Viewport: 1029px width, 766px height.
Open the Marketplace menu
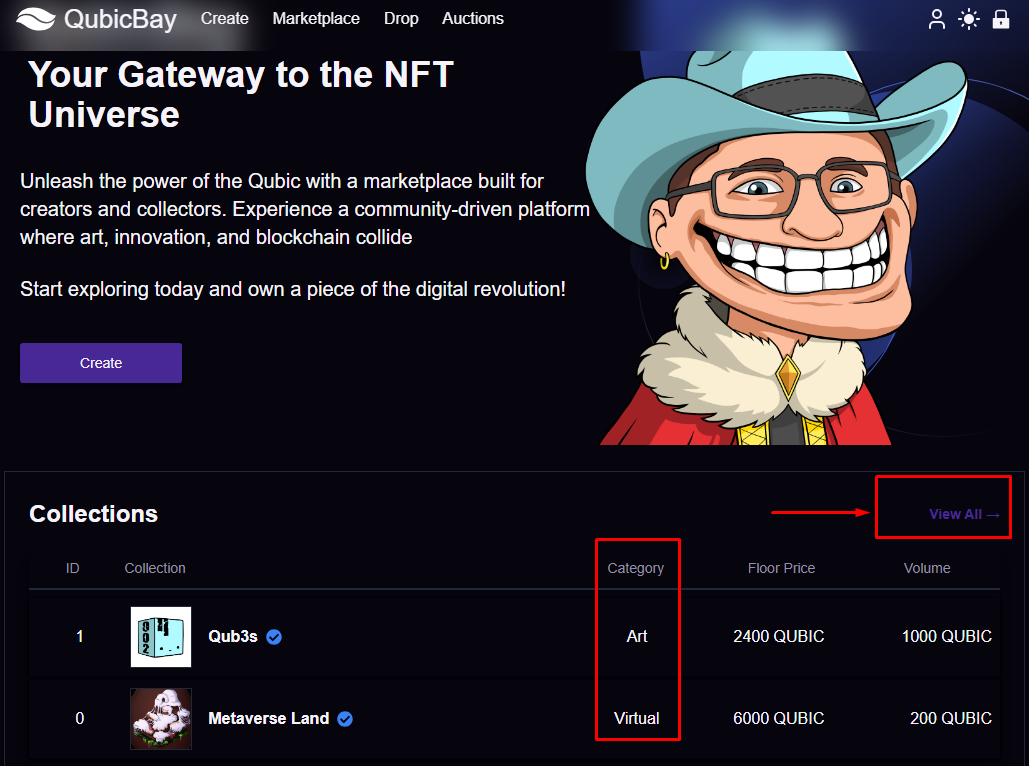(315, 18)
